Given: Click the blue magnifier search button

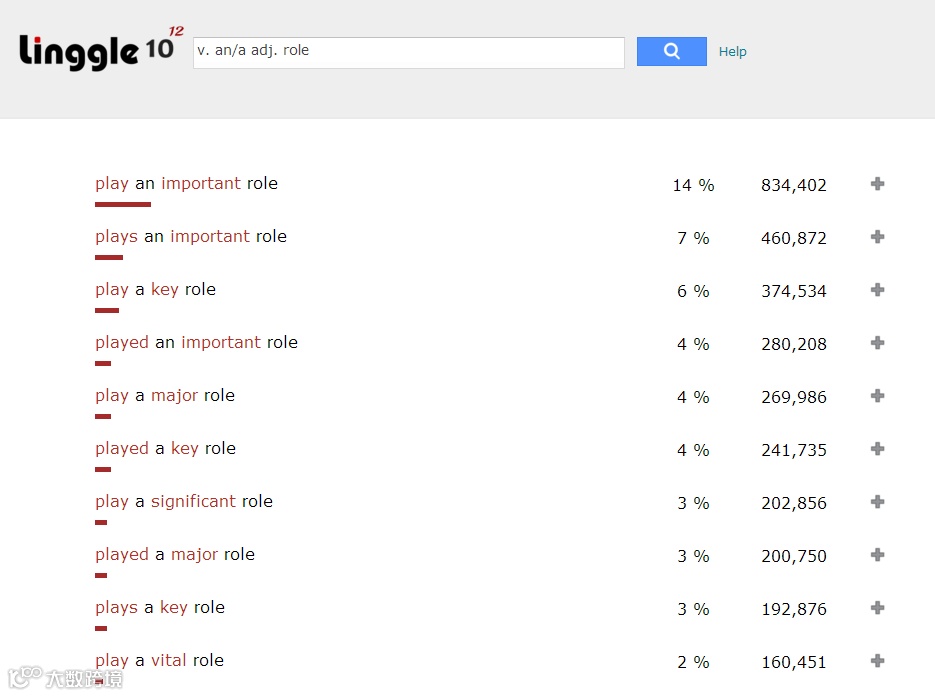Looking at the screenshot, I should click(671, 51).
